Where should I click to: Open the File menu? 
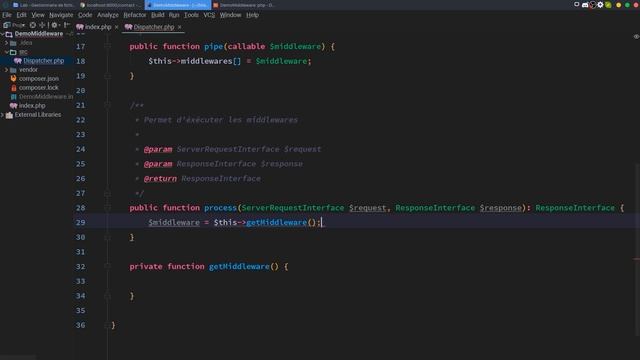[7, 15]
